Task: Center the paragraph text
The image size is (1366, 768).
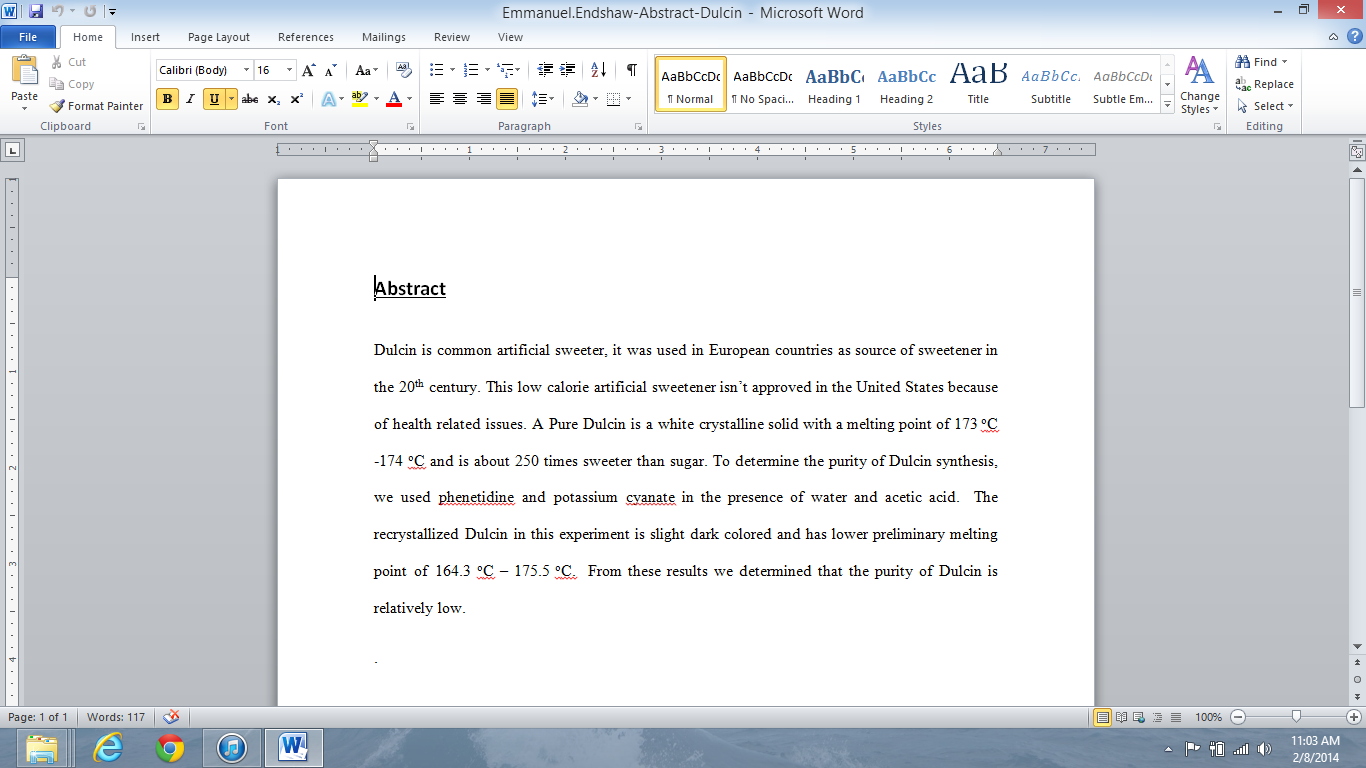Action: [460, 99]
